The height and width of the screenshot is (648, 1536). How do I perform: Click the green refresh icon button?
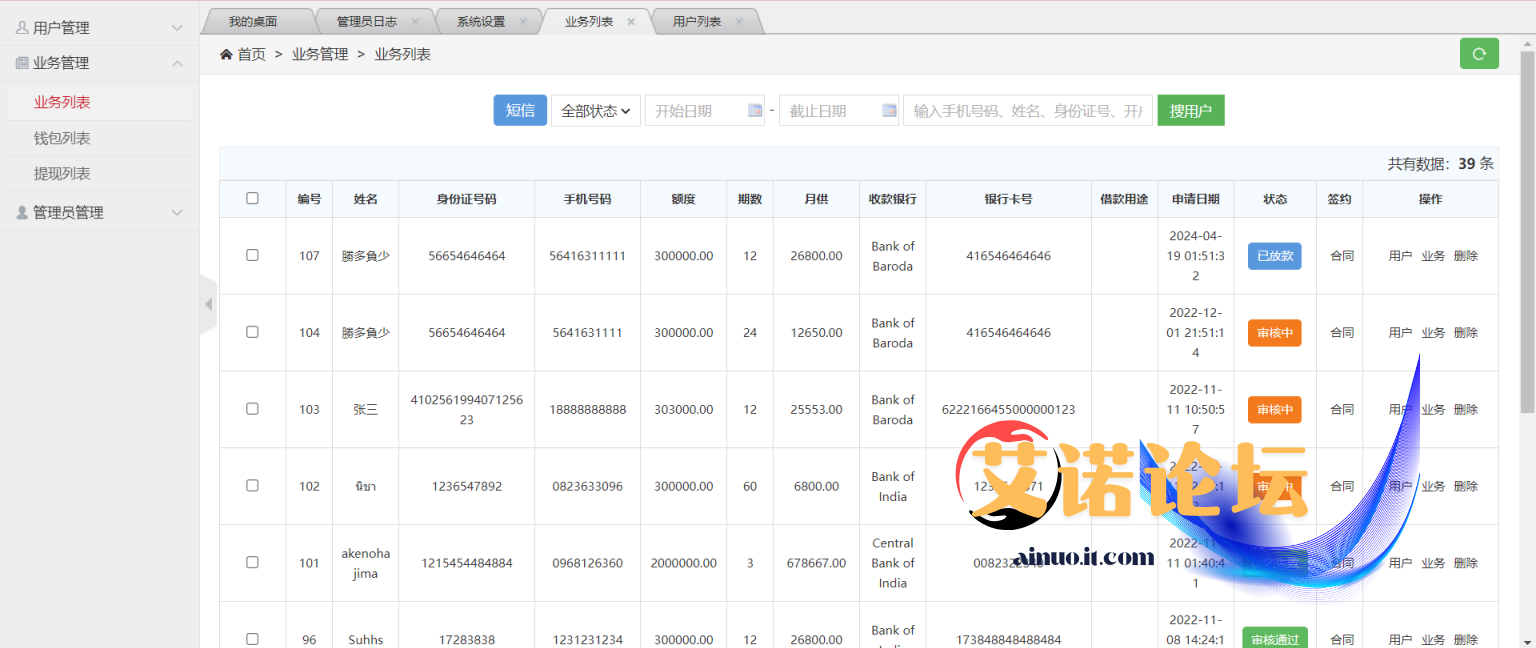coord(1479,54)
